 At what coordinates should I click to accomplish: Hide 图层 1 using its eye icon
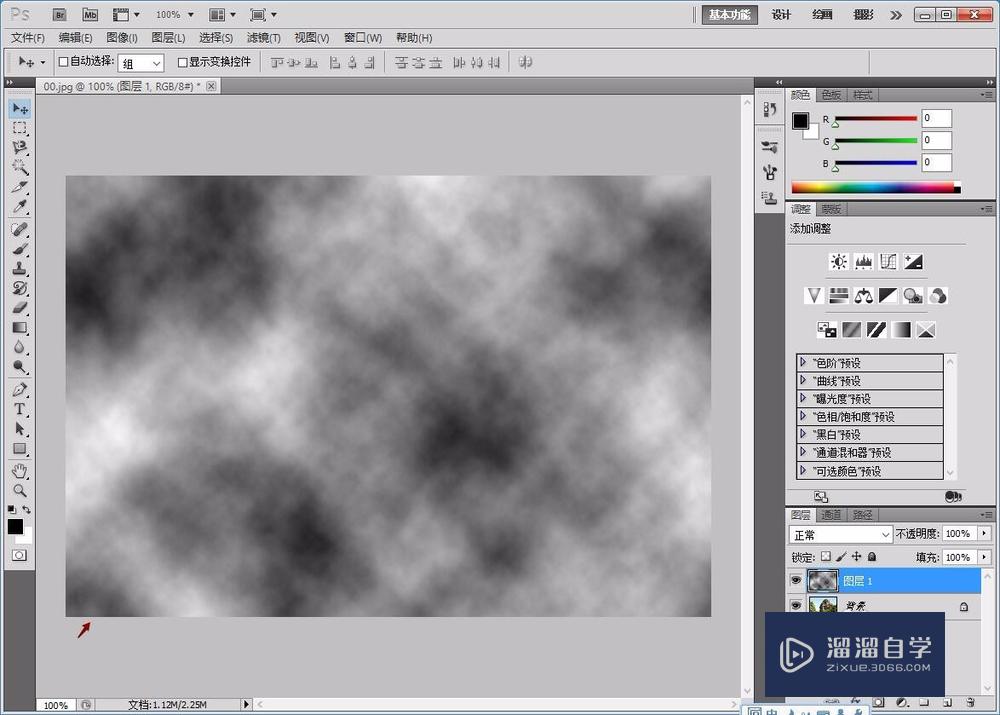(x=796, y=580)
